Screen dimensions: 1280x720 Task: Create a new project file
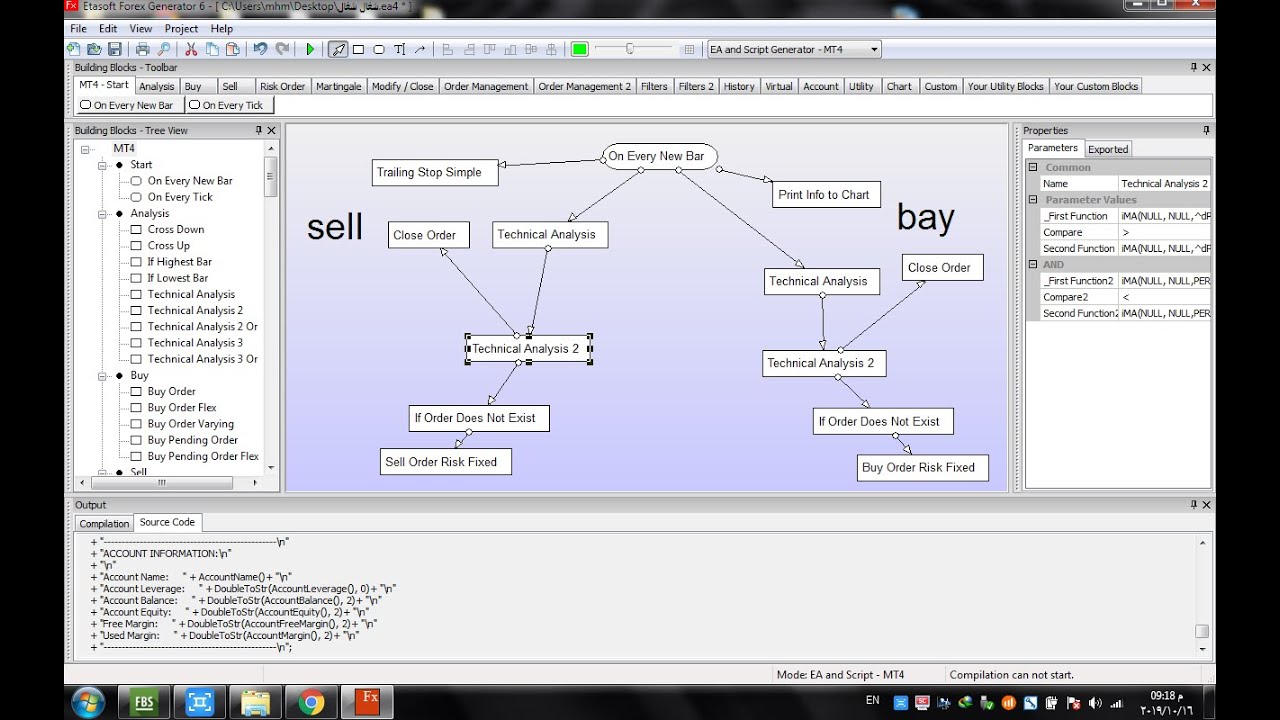tap(74, 49)
